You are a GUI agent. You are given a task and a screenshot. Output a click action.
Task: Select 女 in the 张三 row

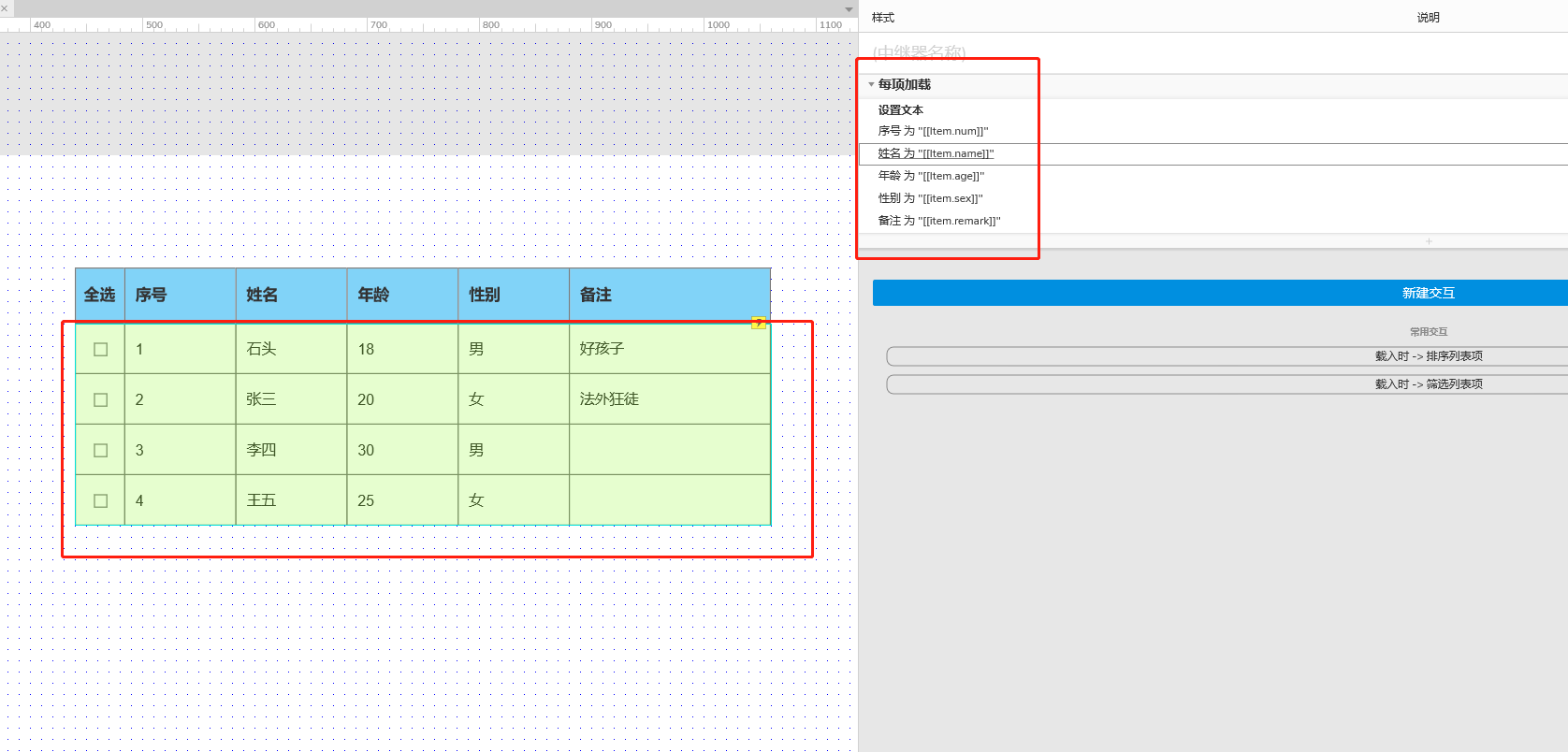(x=514, y=399)
